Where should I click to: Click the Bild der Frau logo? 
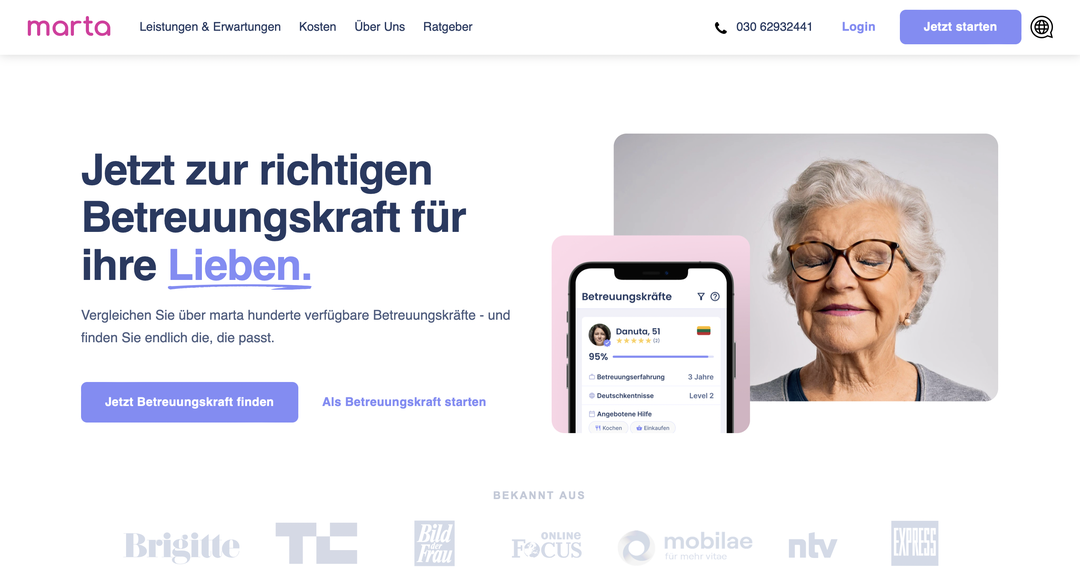click(x=435, y=544)
